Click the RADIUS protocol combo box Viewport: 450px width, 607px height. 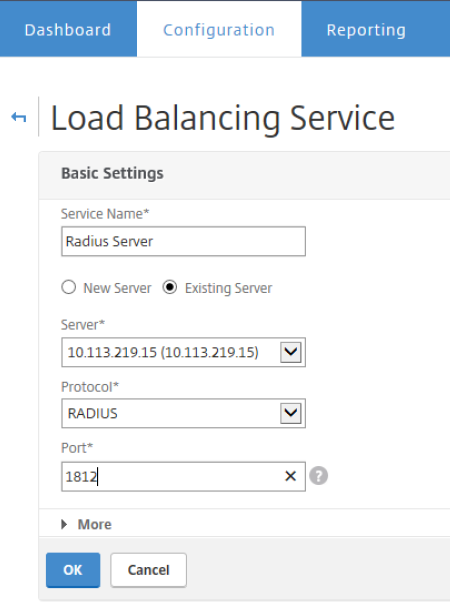pos(170,413)
